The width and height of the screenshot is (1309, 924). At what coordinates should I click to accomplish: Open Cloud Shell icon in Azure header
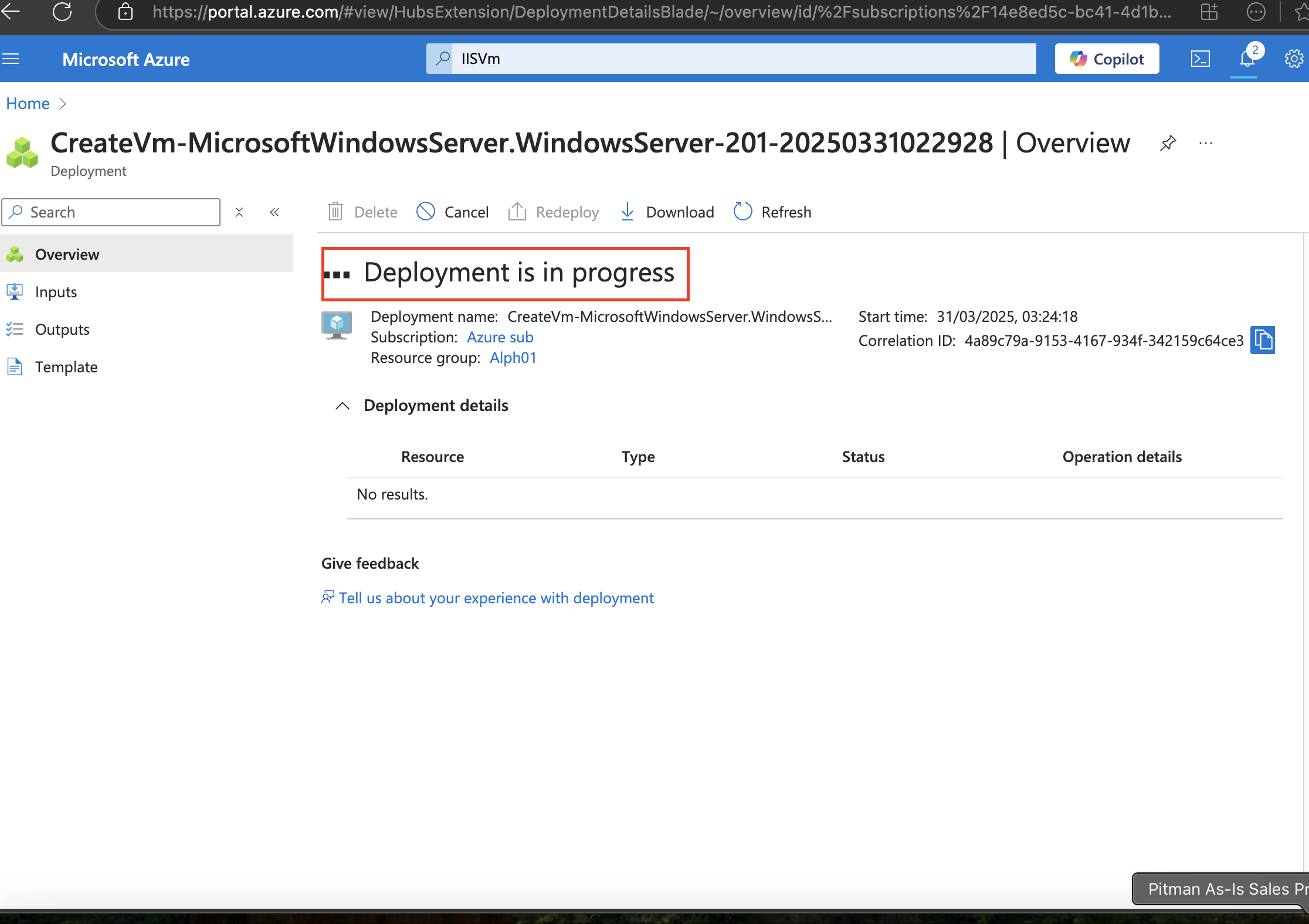[1200, 59]
